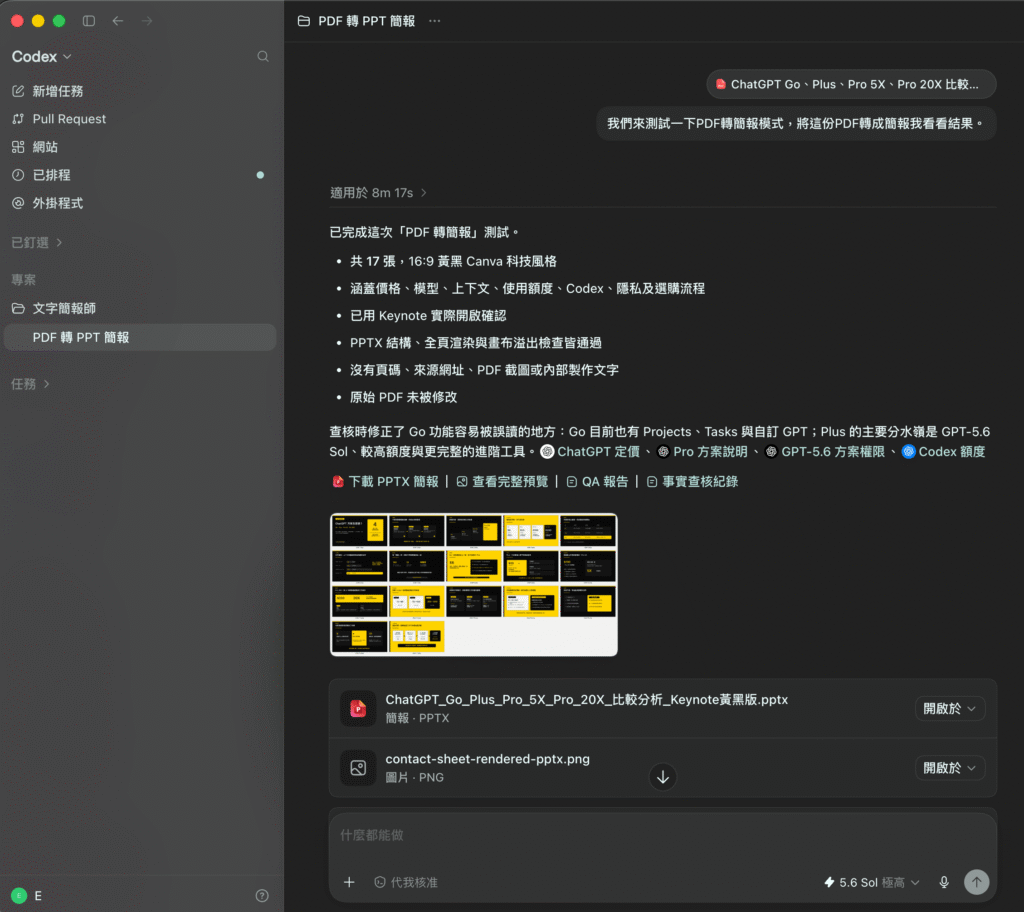
Task: Click the PDF 轉 PPT 簡報 window title
Action: (x=366, y=21)
